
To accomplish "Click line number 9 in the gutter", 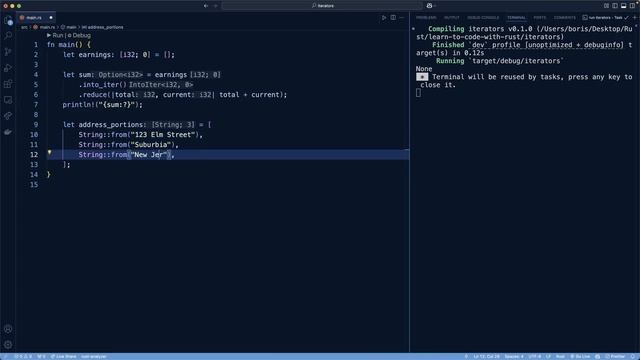I will point(36,125).
